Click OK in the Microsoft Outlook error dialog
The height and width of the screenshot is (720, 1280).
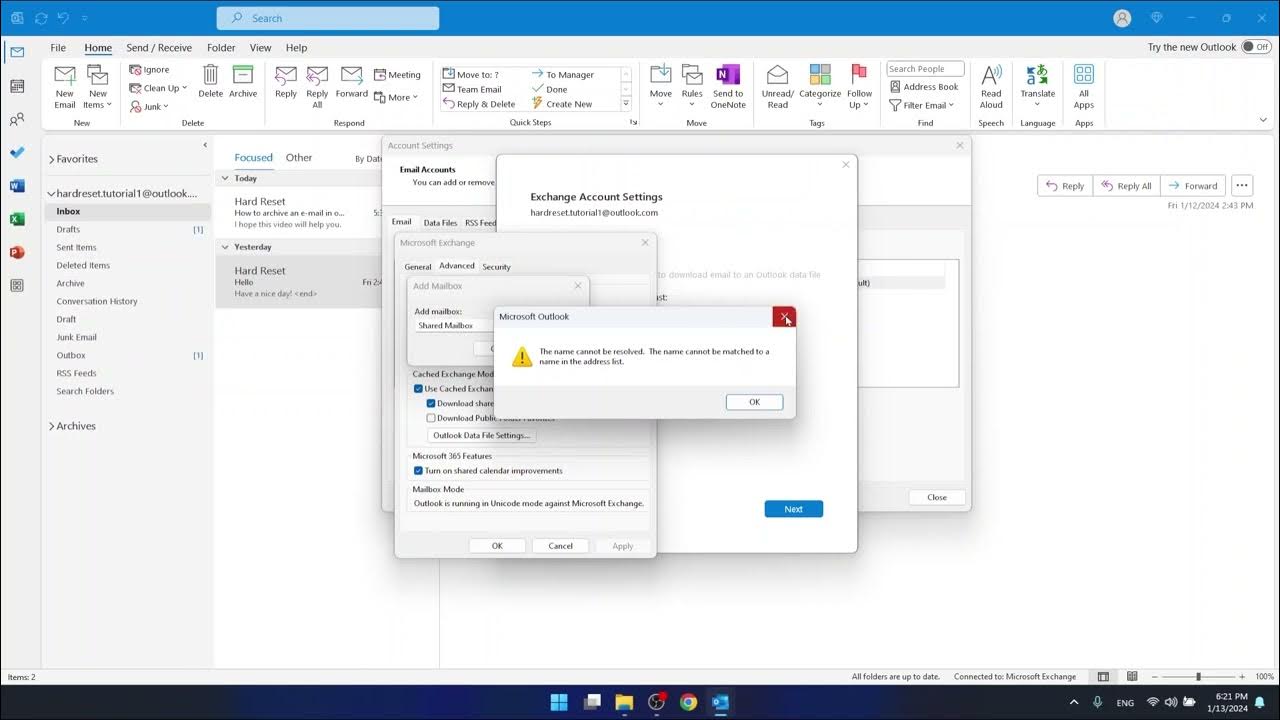[754, 402]
